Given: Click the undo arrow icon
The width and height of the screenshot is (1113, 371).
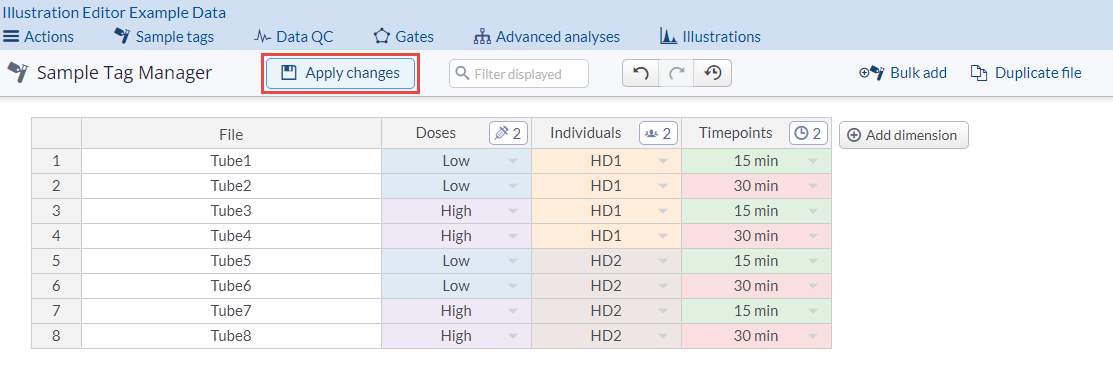Looking at the screenshot, I should pos(640,73).
